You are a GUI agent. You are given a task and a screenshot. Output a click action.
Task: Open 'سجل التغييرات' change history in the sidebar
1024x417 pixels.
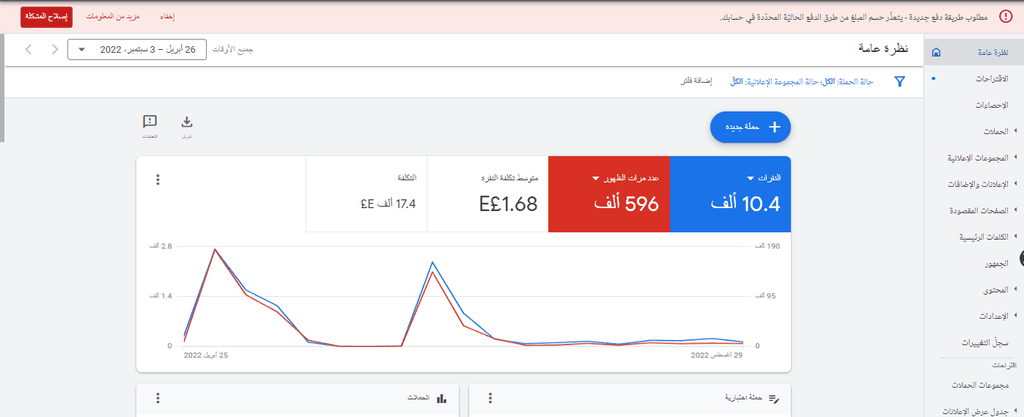[x=985, y=343]
